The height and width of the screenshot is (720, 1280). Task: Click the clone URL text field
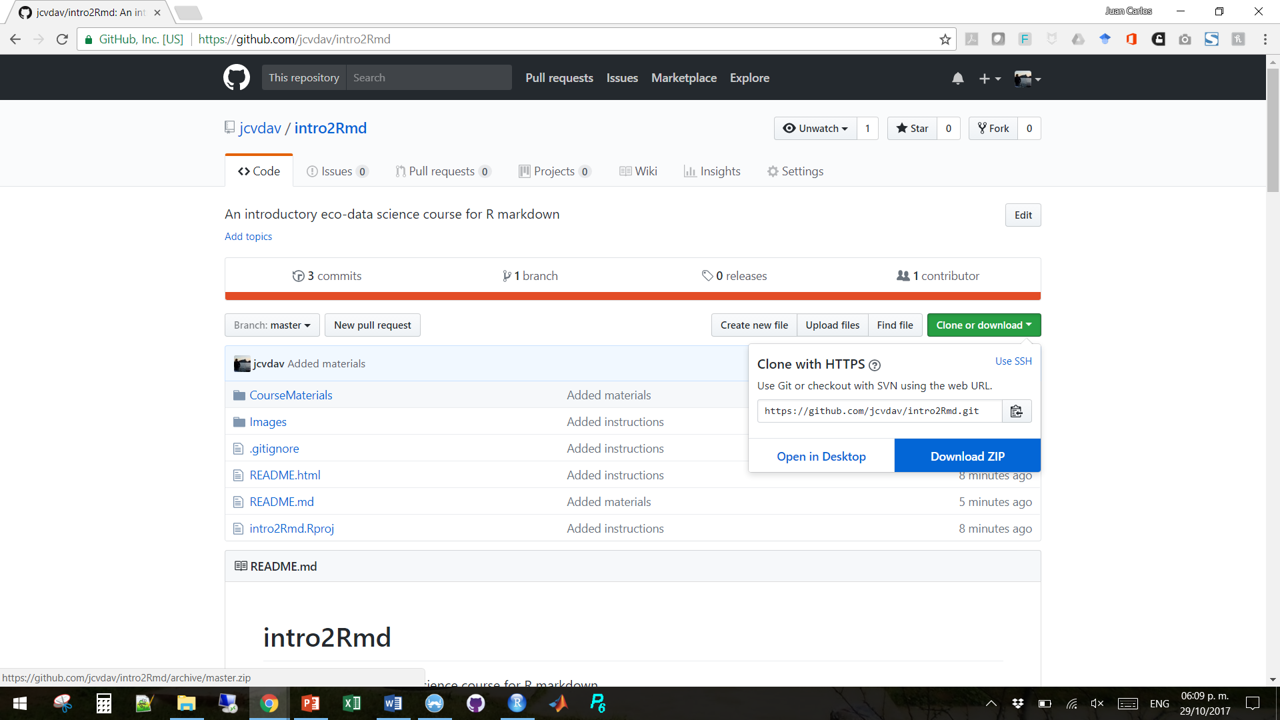click(880, 411)
